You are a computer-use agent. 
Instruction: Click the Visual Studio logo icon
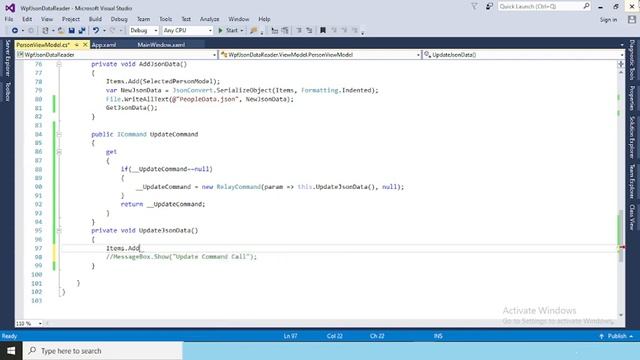[x=10, y=8]
